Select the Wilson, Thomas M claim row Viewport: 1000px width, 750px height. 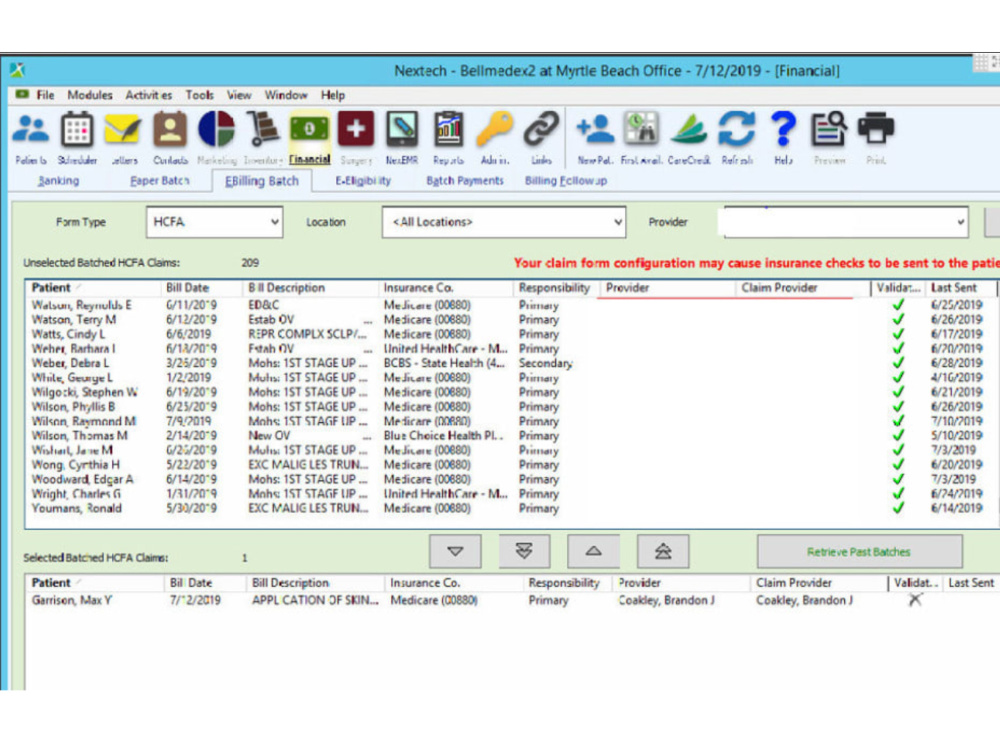pos(510,436)
